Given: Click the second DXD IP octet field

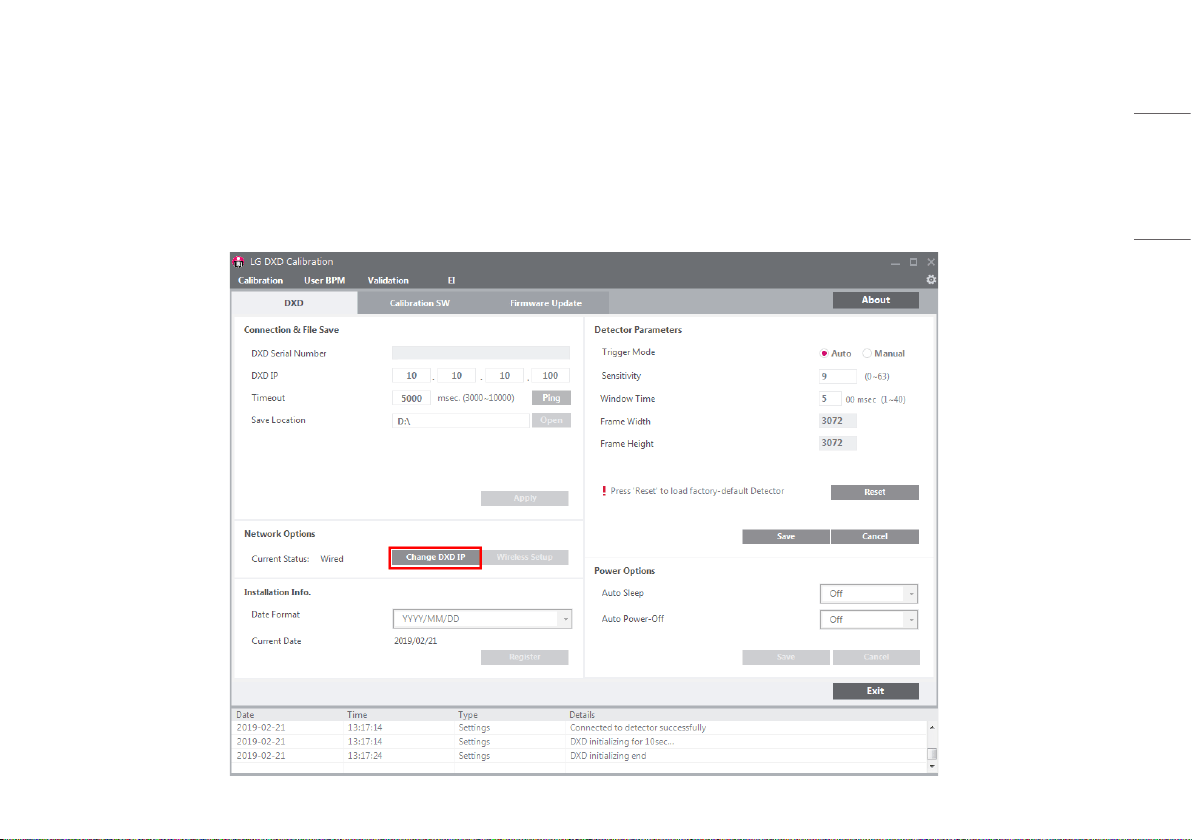Looking at the screenshot, I should [x=456, y=376].
